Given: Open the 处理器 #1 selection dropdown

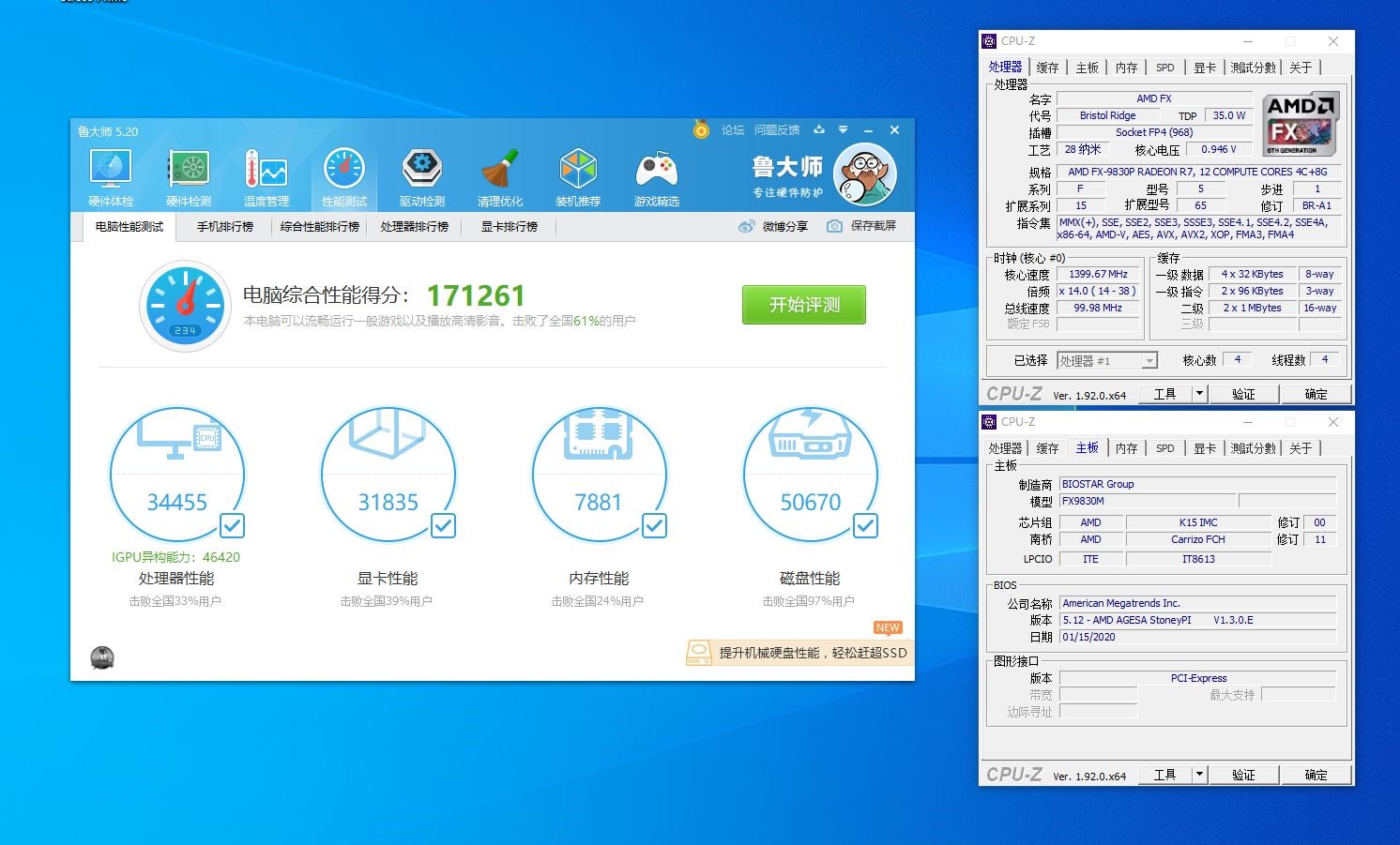Looking at the screenshot, I should coord(1107,360).
